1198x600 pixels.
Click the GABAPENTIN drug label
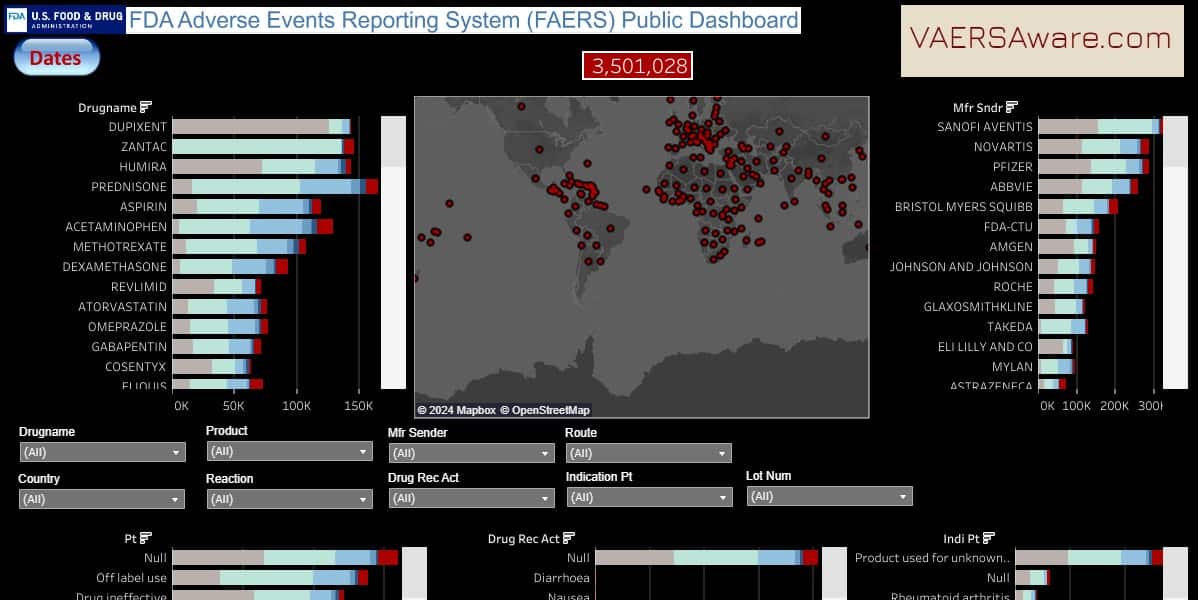[129, 347]
